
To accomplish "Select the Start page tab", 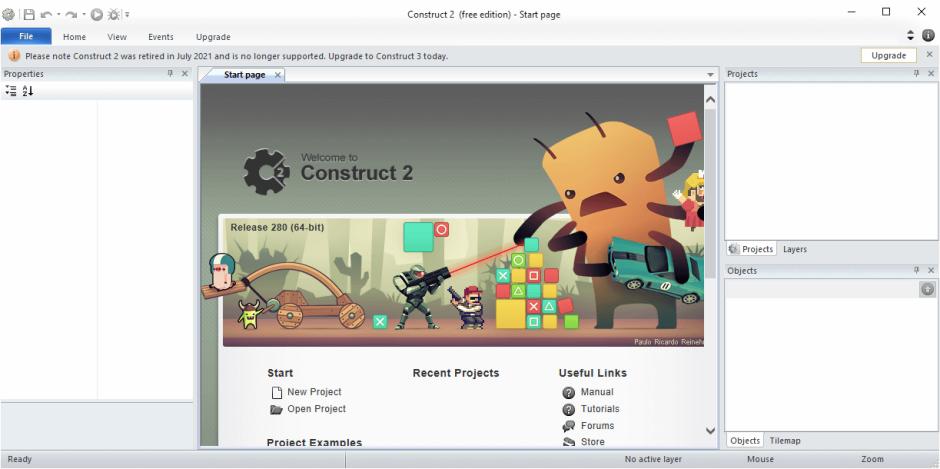I will (245, 75).
